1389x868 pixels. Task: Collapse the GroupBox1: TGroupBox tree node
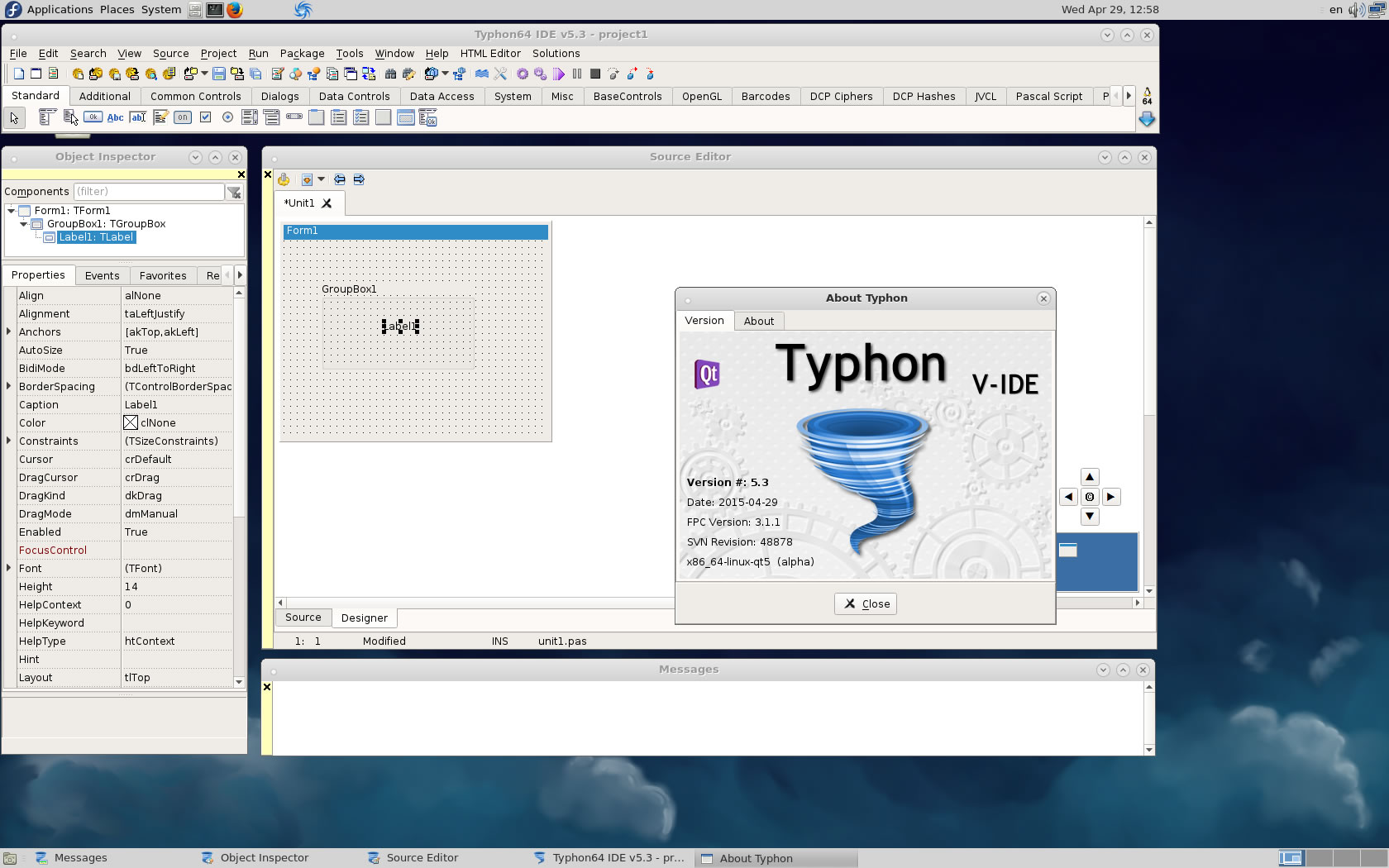pyautogui.click(x=24, y=224)
